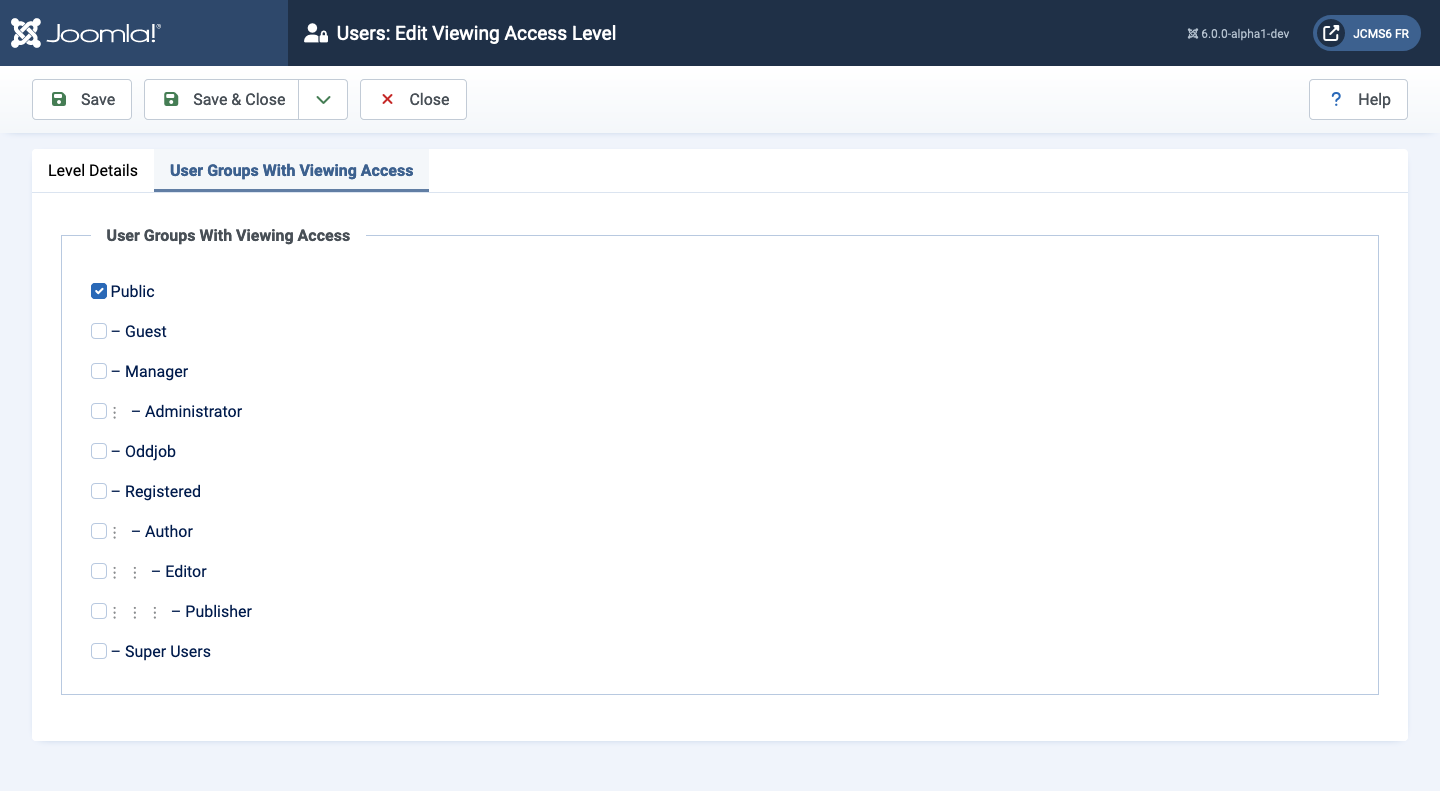This screenshot has height=791, width=1440.
Task: Open the Help button
Action: tap(1358, 99)
